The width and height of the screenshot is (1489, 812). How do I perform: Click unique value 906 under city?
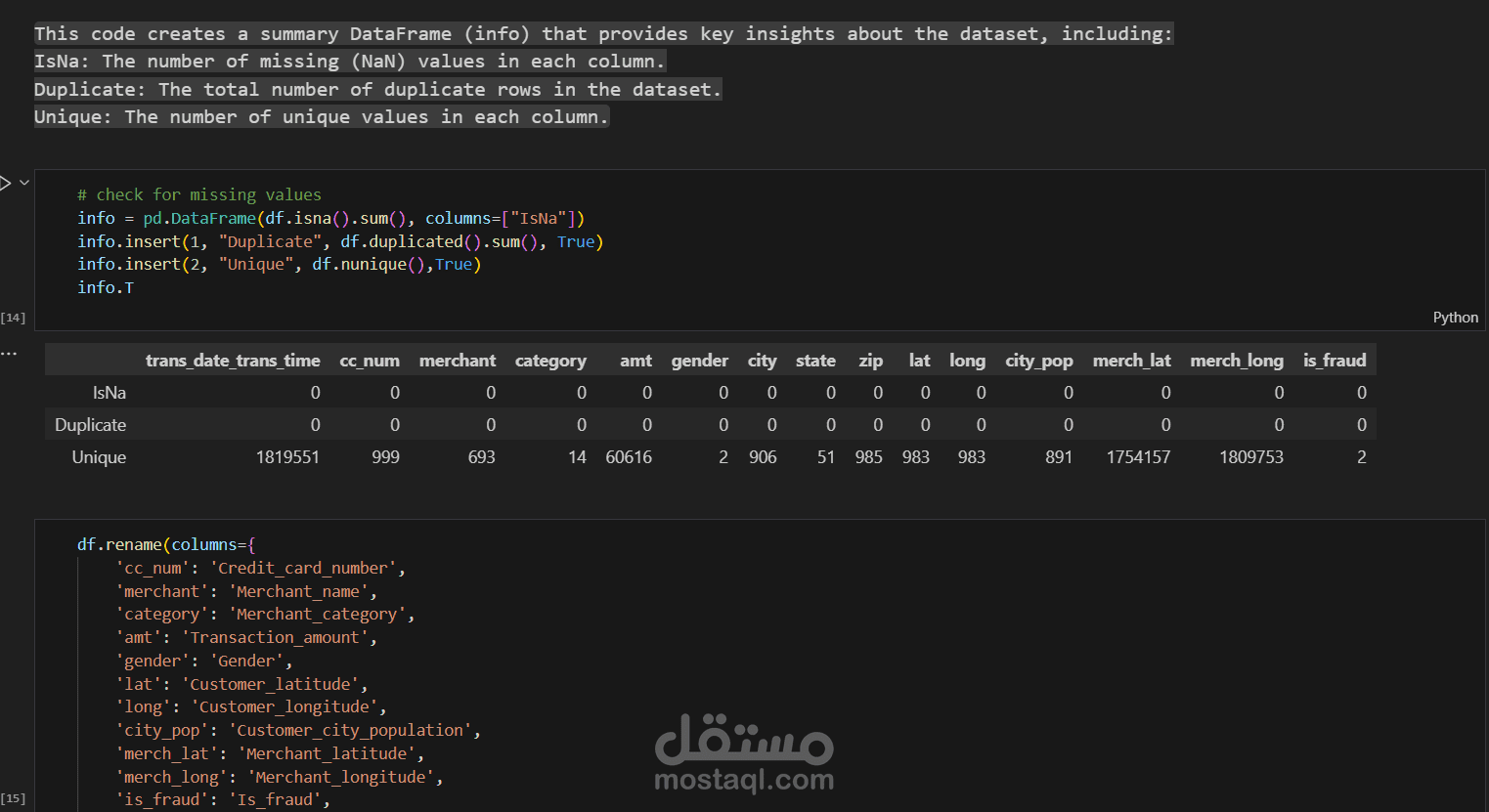[763, 457]
